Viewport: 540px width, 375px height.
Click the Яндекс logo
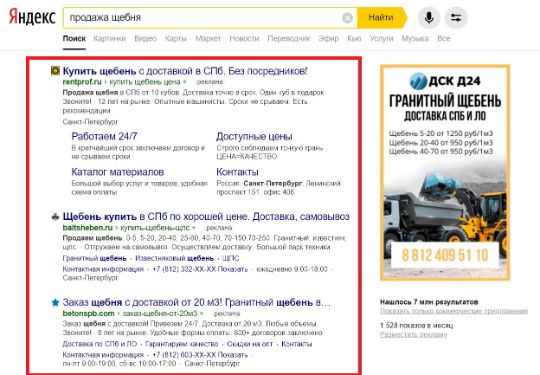[32, 17]
